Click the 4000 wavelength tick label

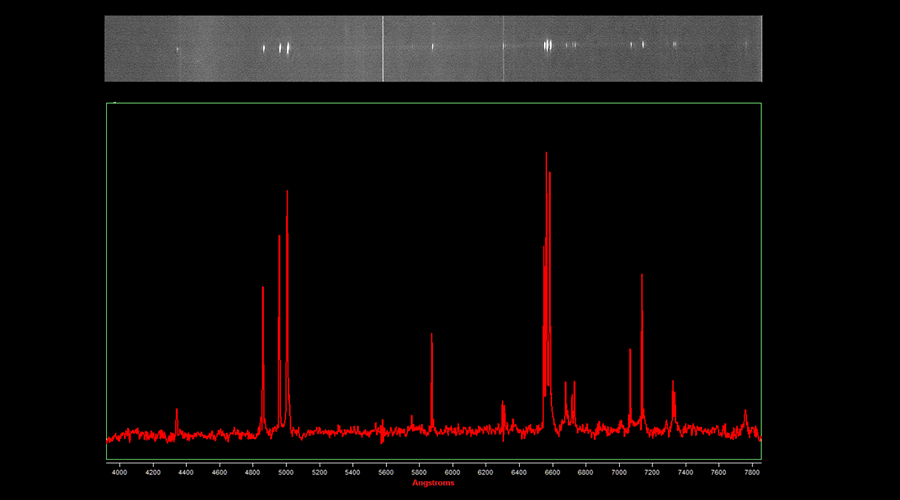click(119, 471)
